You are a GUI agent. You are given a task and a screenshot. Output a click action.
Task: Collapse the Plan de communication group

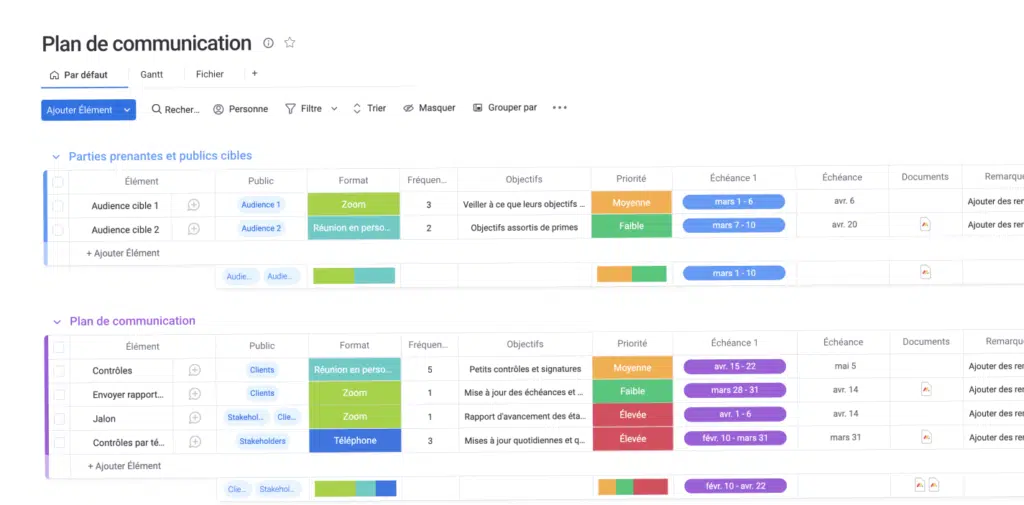pos(56,322)
